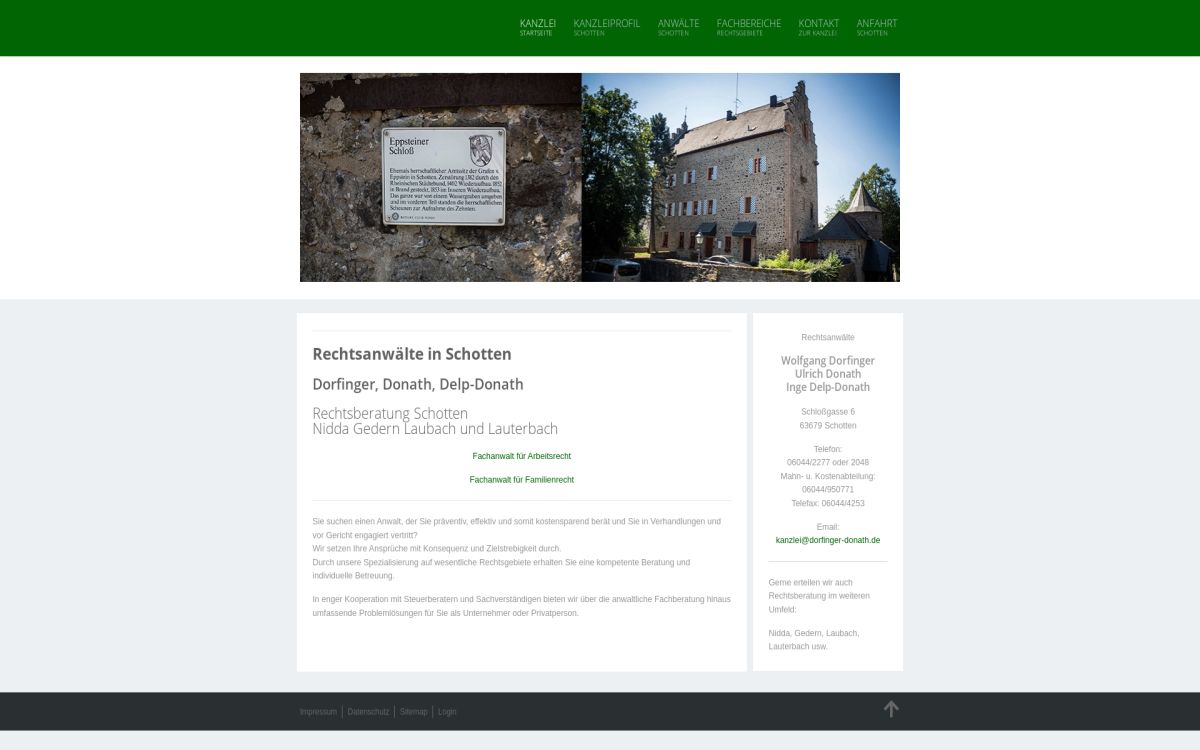
Task: Navigate to the Anfahrt page
Action: (876, 27)
